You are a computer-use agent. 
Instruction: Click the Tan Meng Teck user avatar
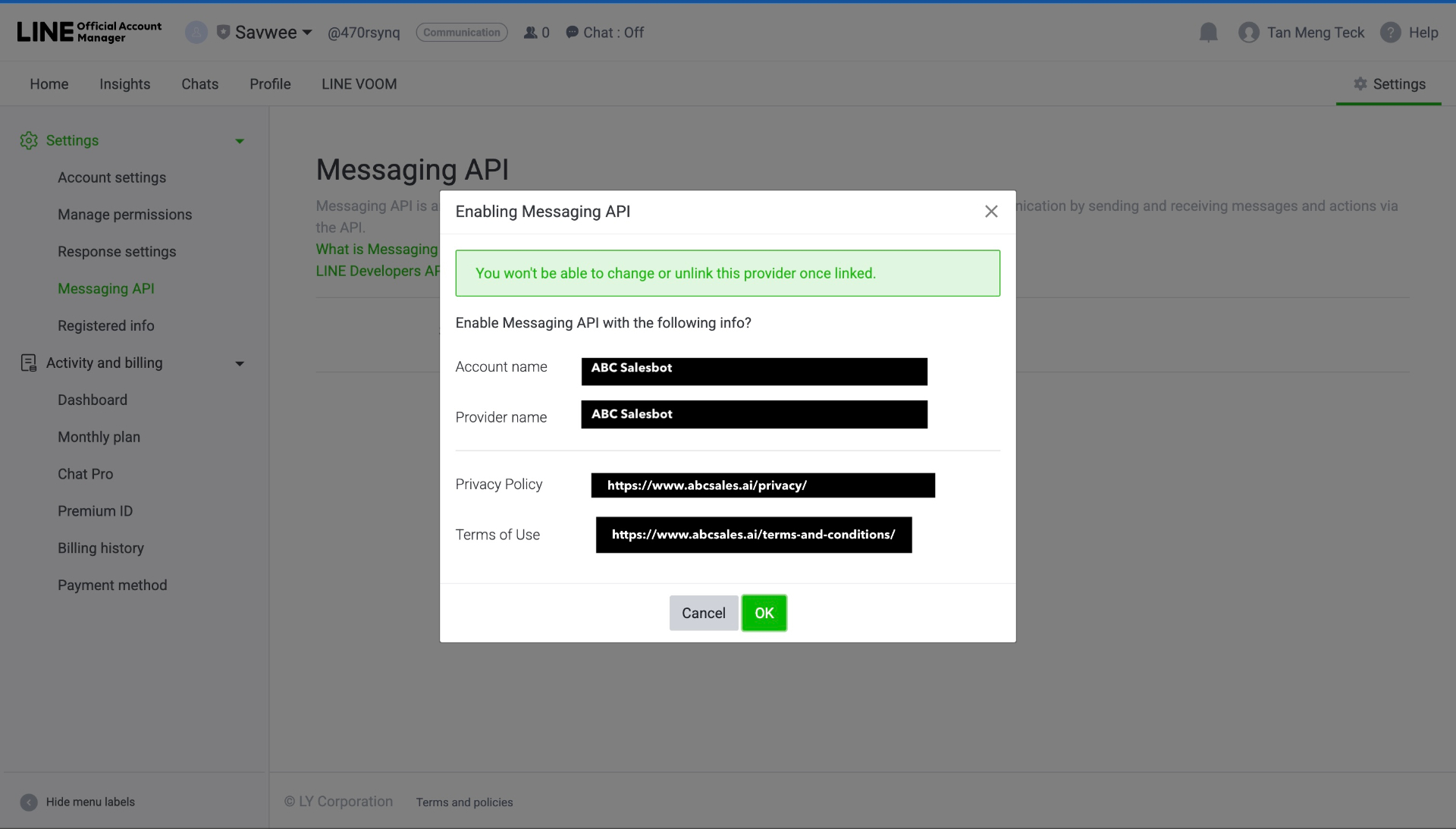(x=1248, y=33)
